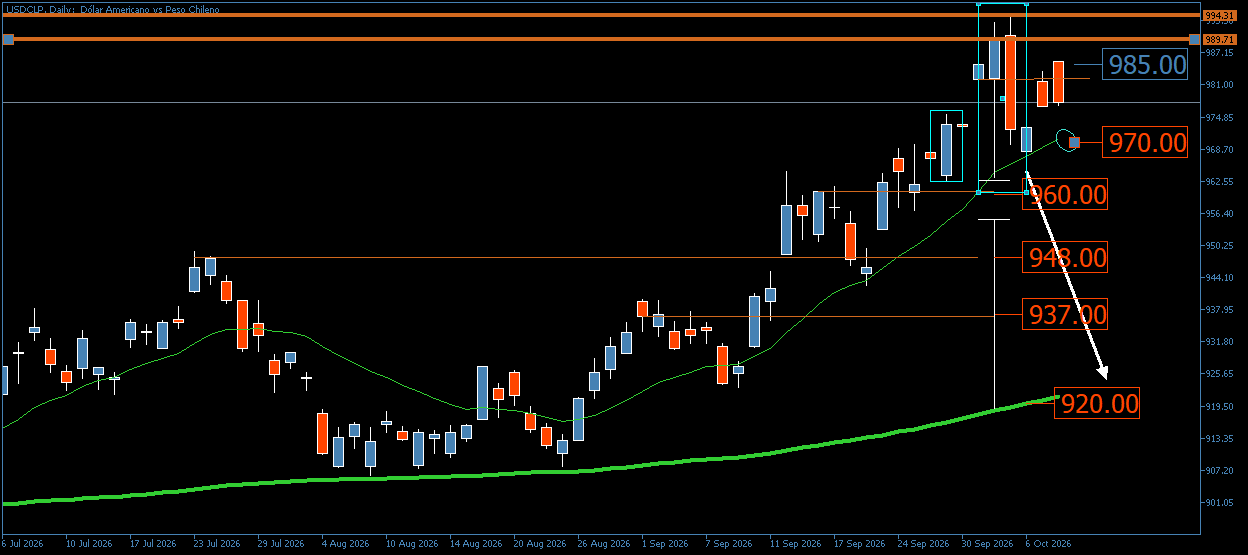The image size is (1248, 555).
Task: Click the USDCLP Daily chart title text
Action: tap(112, 9)
